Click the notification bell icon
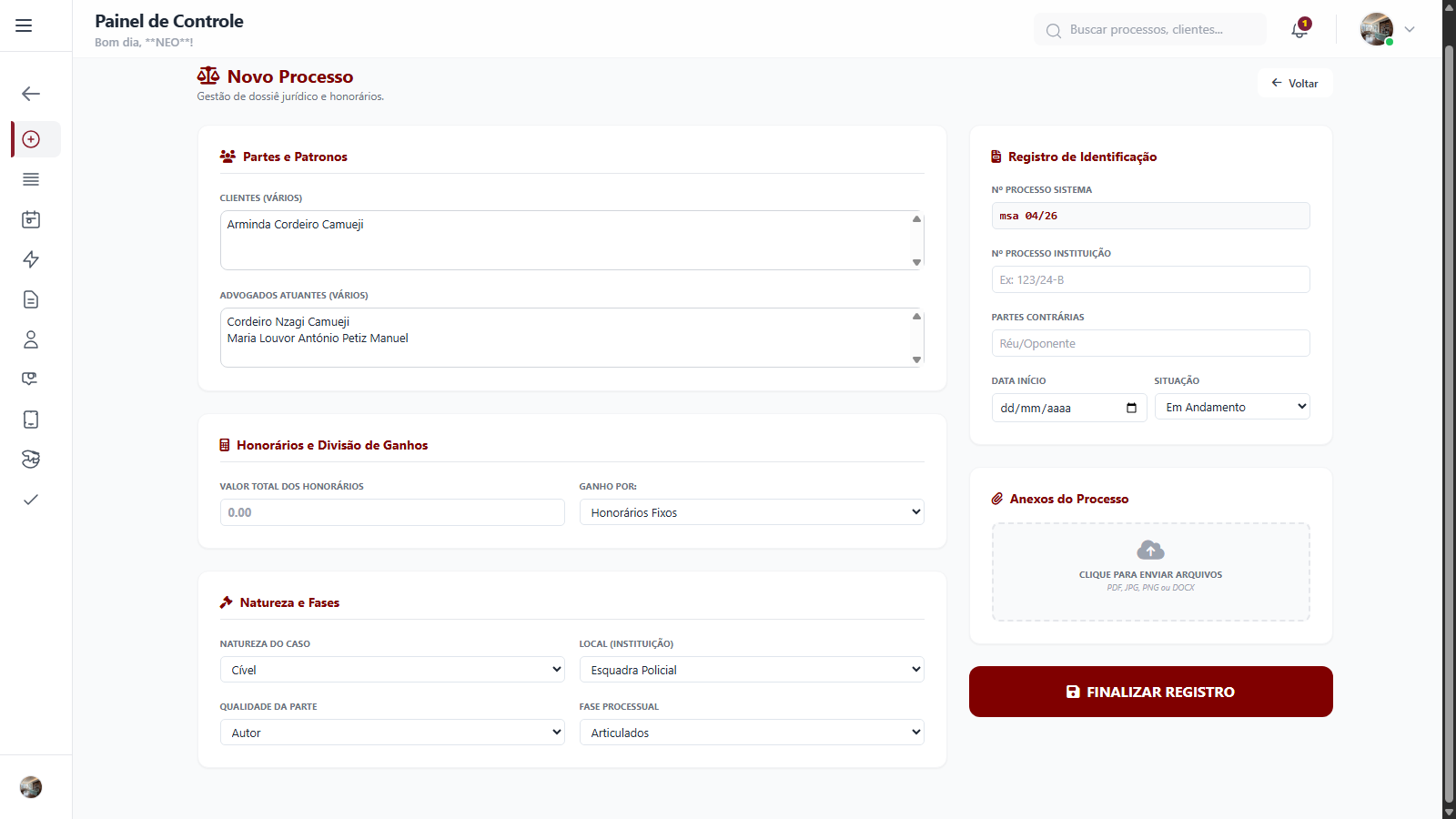Viewport: 1456px width, 819px height. click(x=1299, y=29)
